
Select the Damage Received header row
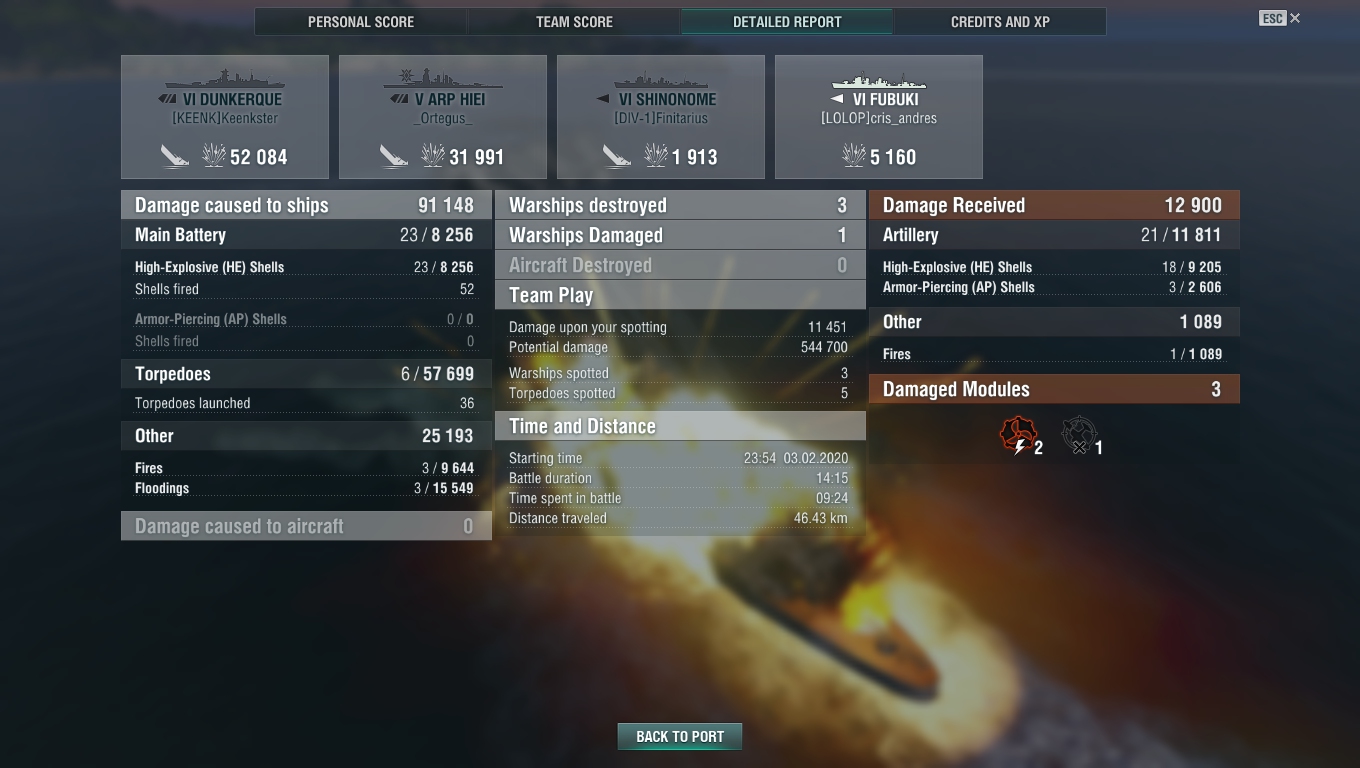[x=1054, y=205]
